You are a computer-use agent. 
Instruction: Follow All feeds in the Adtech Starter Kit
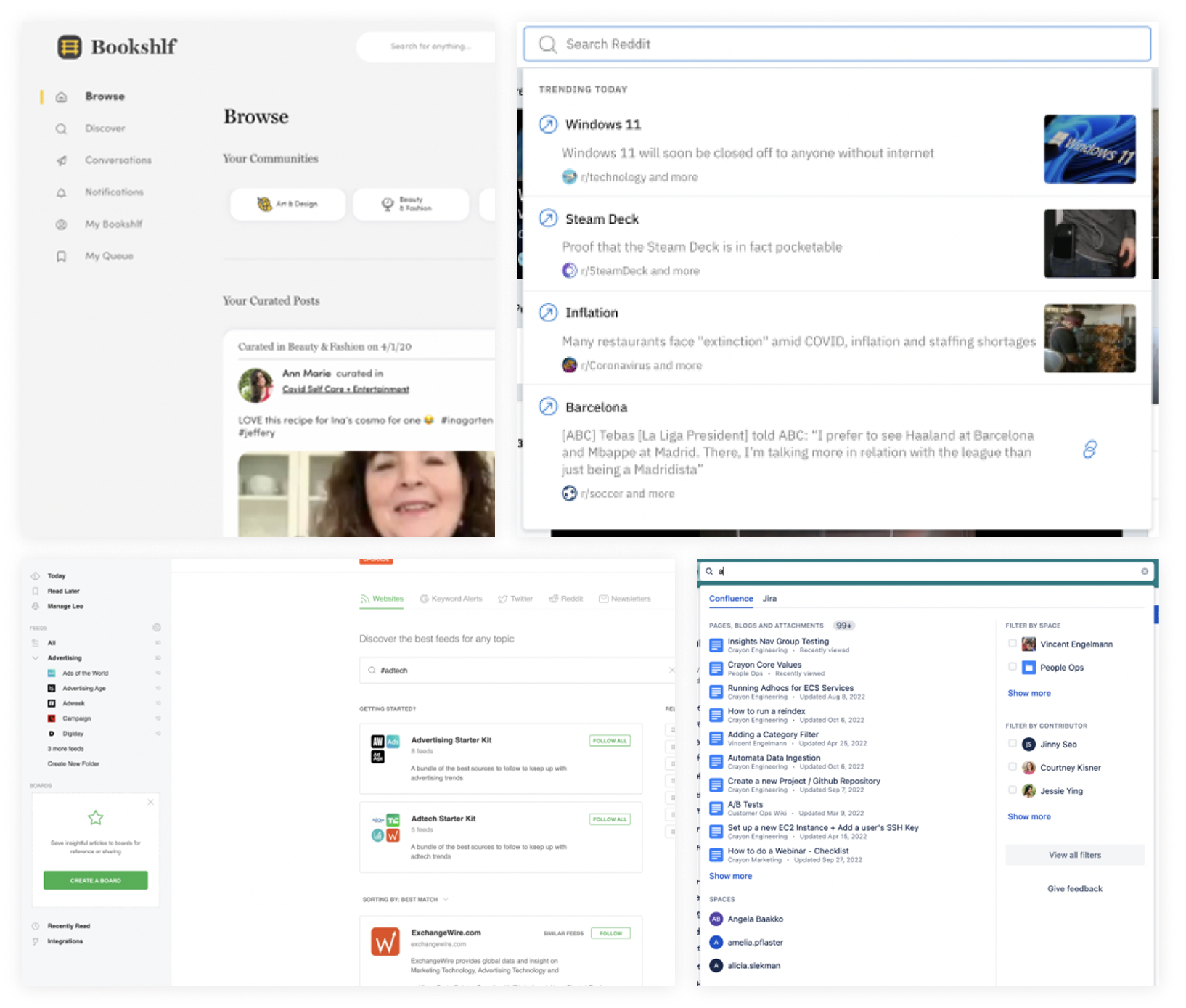610,819
